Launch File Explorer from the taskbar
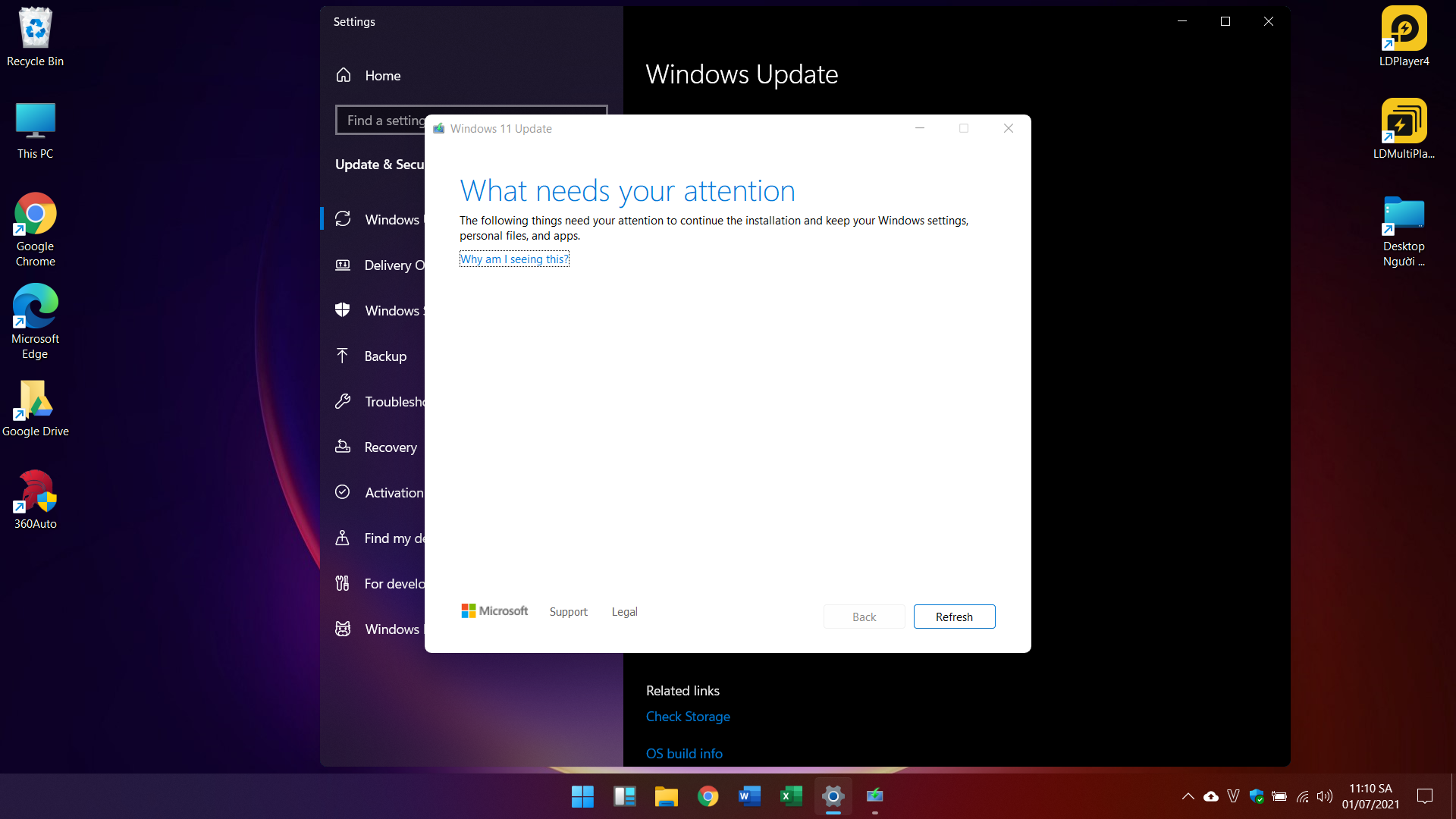1456x819 pixels. pos(666,796)
